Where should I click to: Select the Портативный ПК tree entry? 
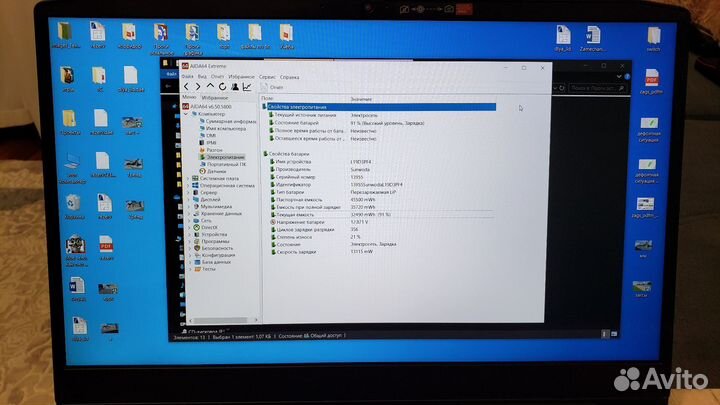pos(223,164)
